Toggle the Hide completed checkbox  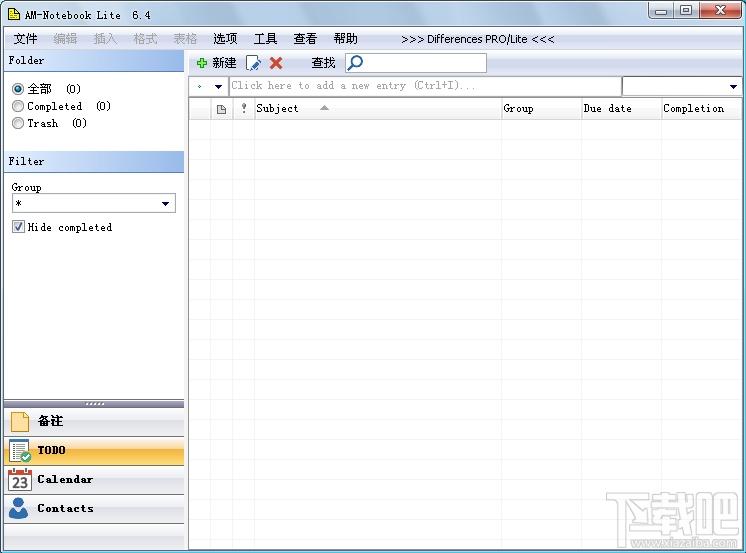coord(18,227)
